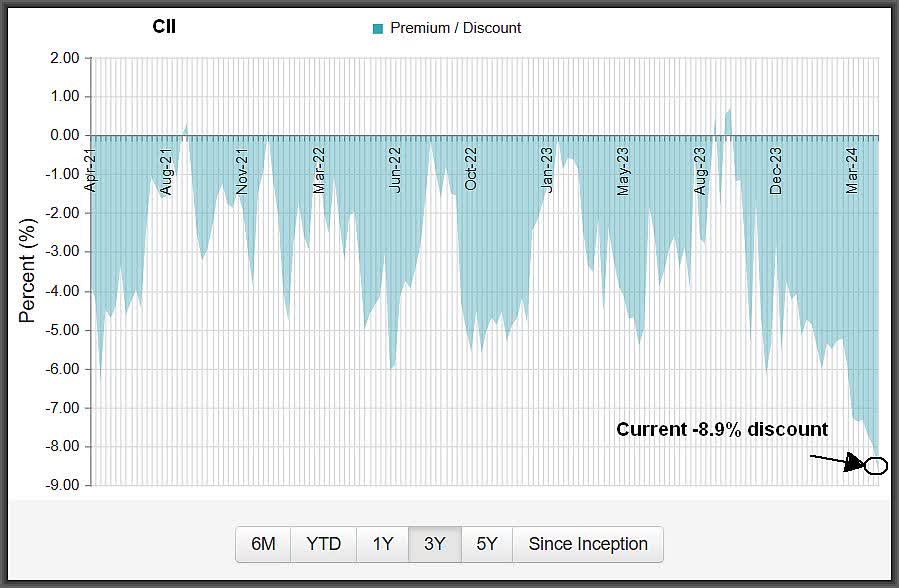Select the 6M time range button
The image size is (899, 588).
point(263,544)
